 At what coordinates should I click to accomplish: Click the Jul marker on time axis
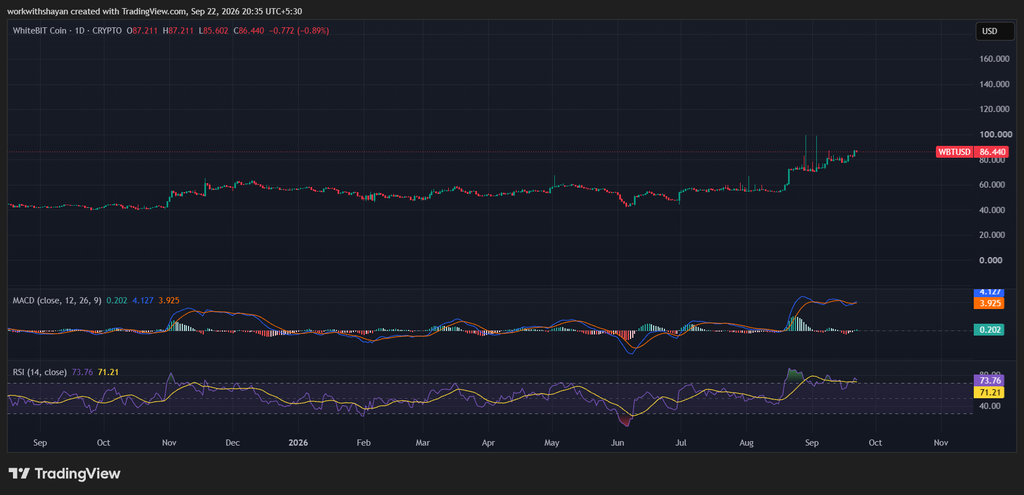[680, 443]
